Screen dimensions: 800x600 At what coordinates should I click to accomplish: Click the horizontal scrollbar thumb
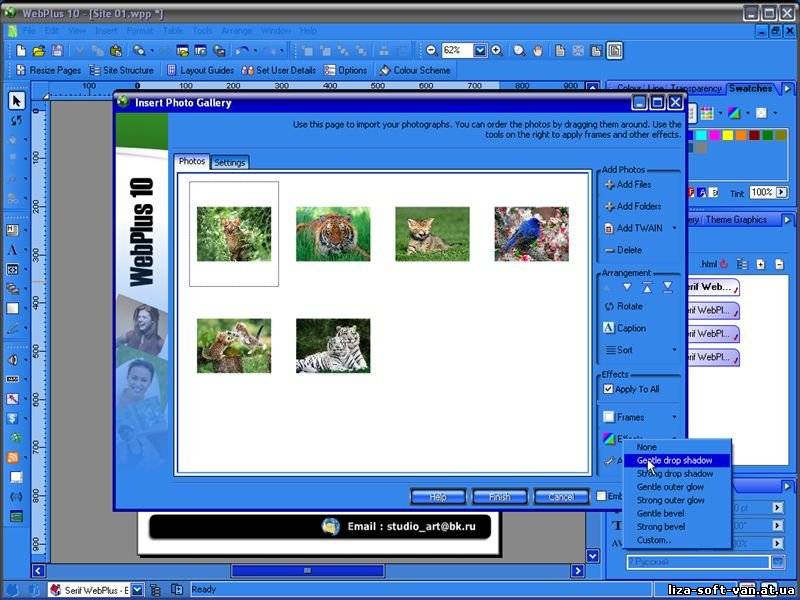308,570
